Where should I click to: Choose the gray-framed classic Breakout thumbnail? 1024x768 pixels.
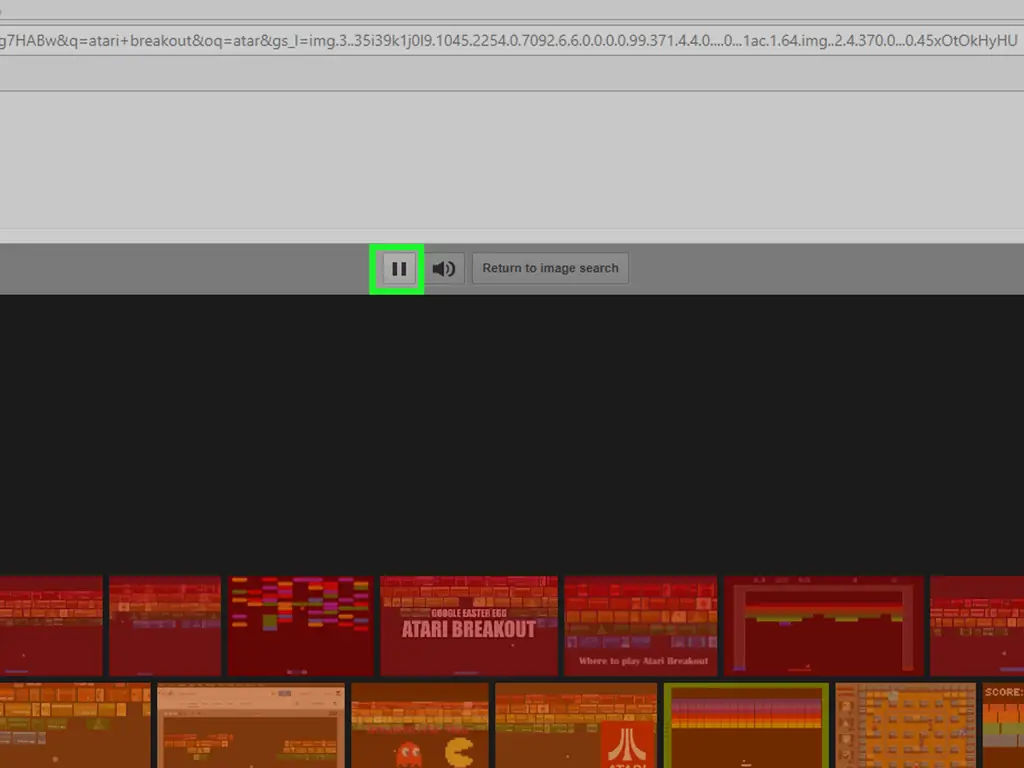coord(824,626)
